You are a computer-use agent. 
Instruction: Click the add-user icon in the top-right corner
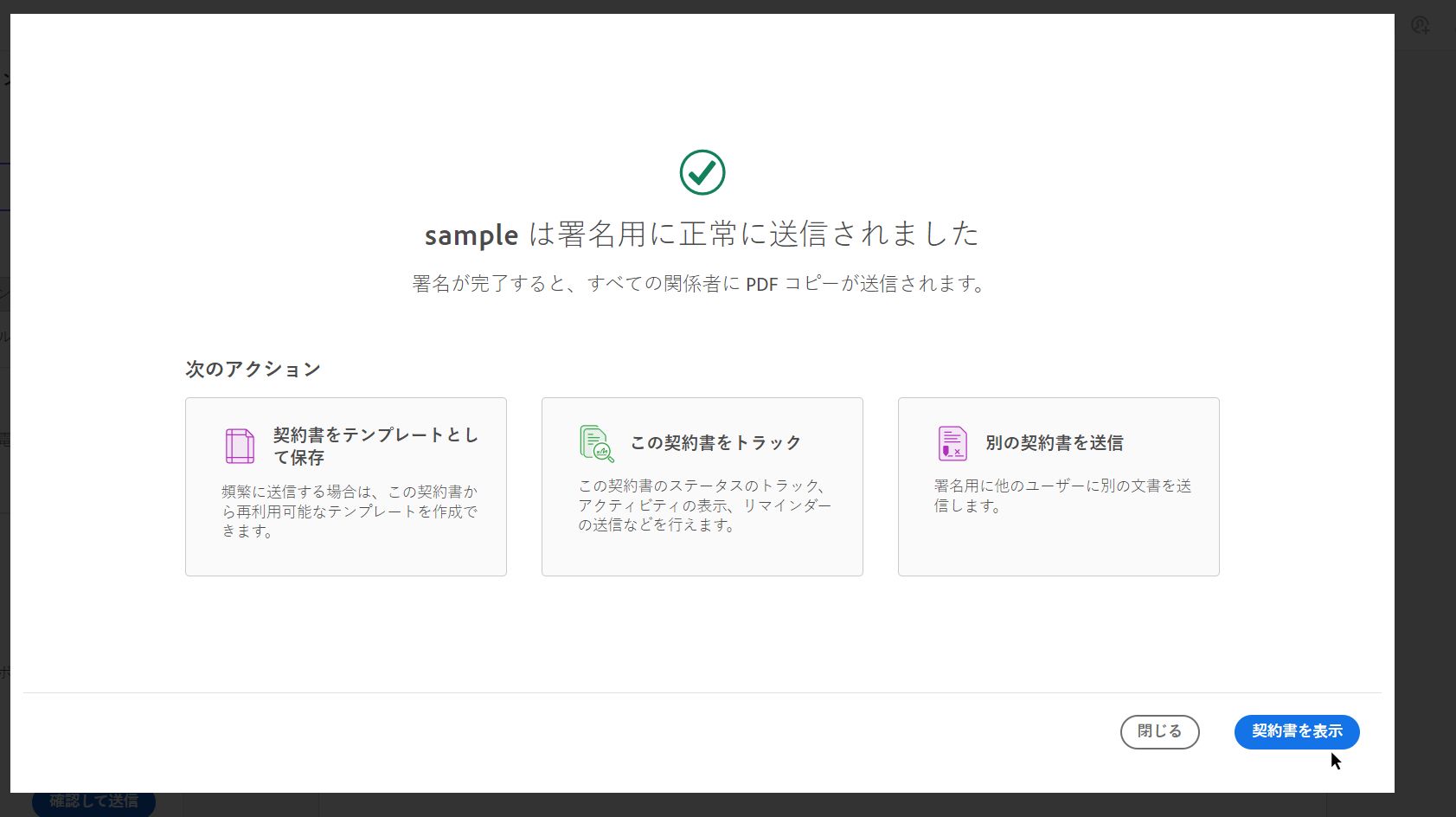tap(1420, 25)
